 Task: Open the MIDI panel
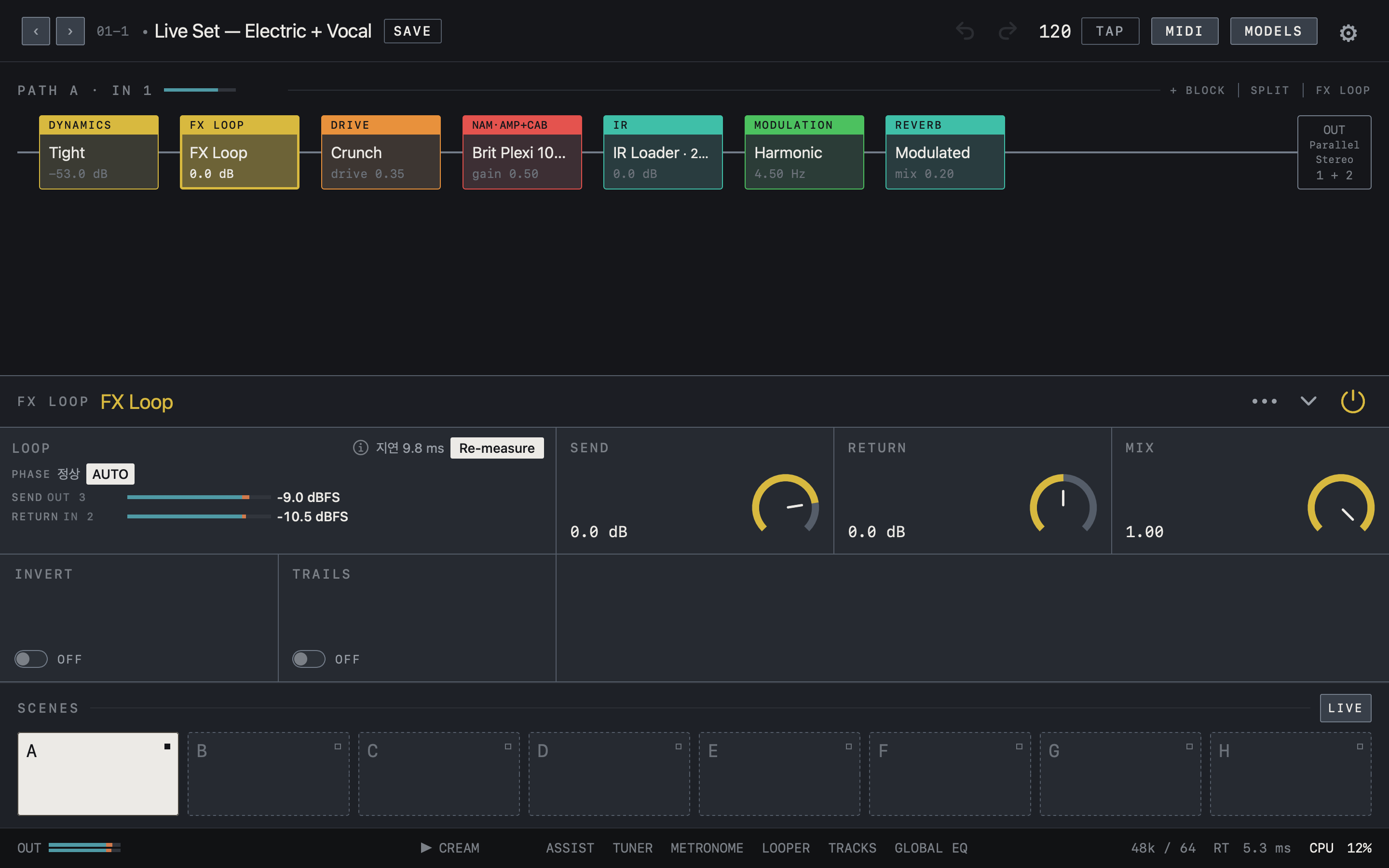1185,31
